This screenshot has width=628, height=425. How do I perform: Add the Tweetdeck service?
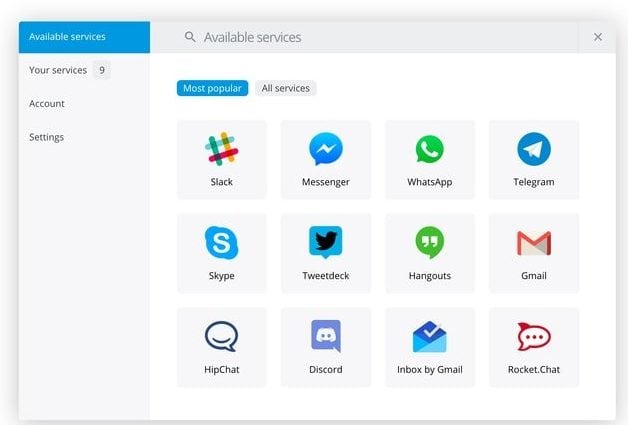[326, 253]
